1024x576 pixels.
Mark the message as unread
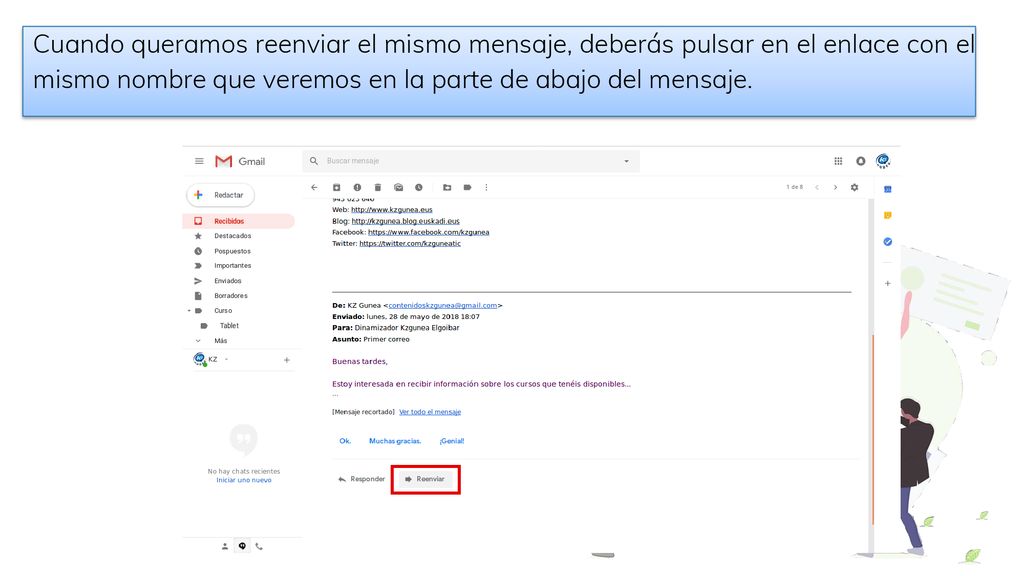398,187
